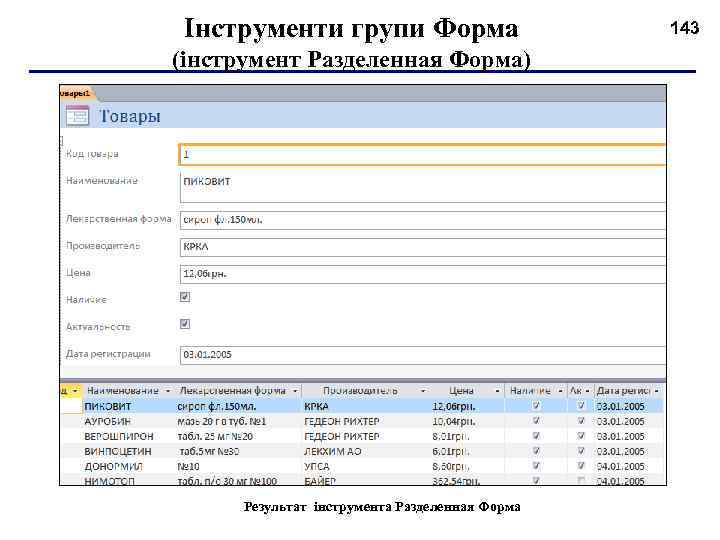Toggle Наличие checkbox in ПИКОВИТ row
Image resolution: width=720 pixels, height=540 pixels.
point(535,406)
